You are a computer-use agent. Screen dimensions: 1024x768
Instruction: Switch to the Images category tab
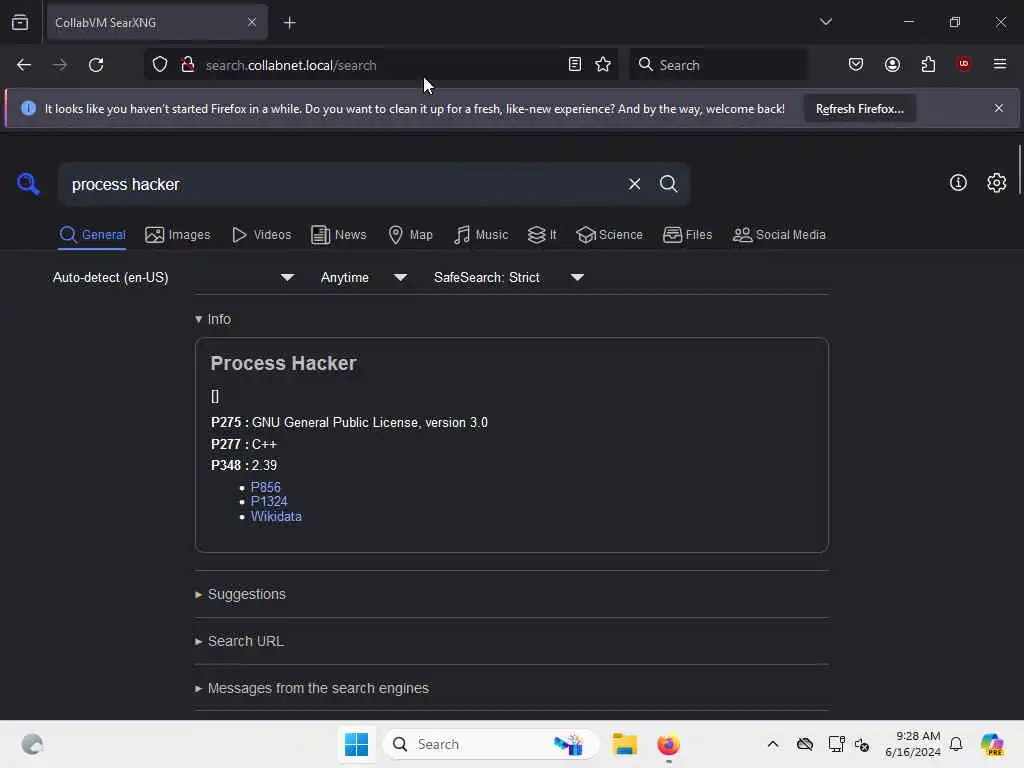click(178, 235)
